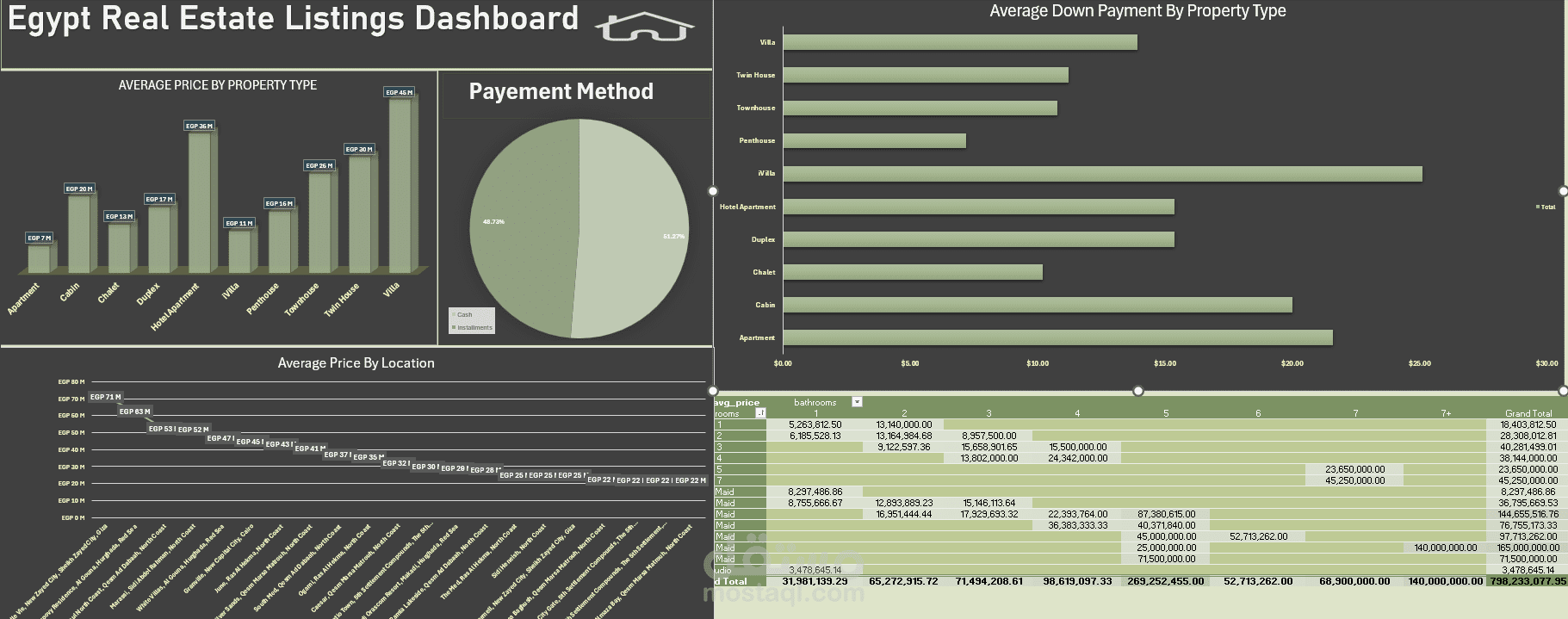Select the cell with 45,250,000.00 in column 7

coord(1354,480)
